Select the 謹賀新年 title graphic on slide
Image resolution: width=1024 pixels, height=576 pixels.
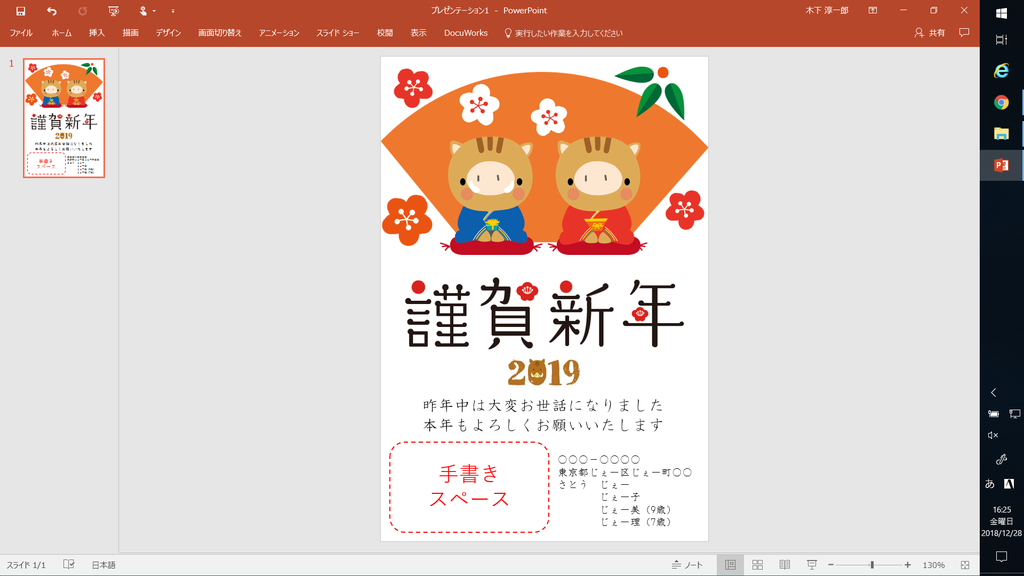point(544,314)
